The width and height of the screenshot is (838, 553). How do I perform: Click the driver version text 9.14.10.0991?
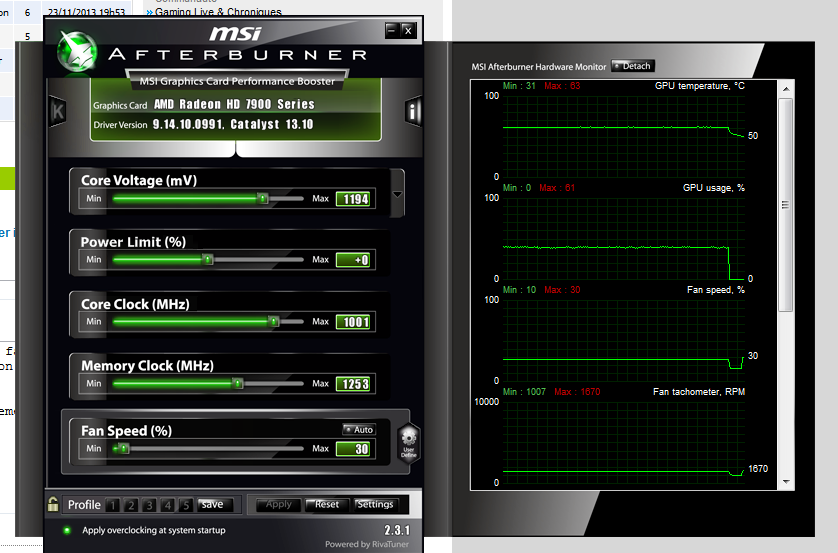(x=188, y=124)
